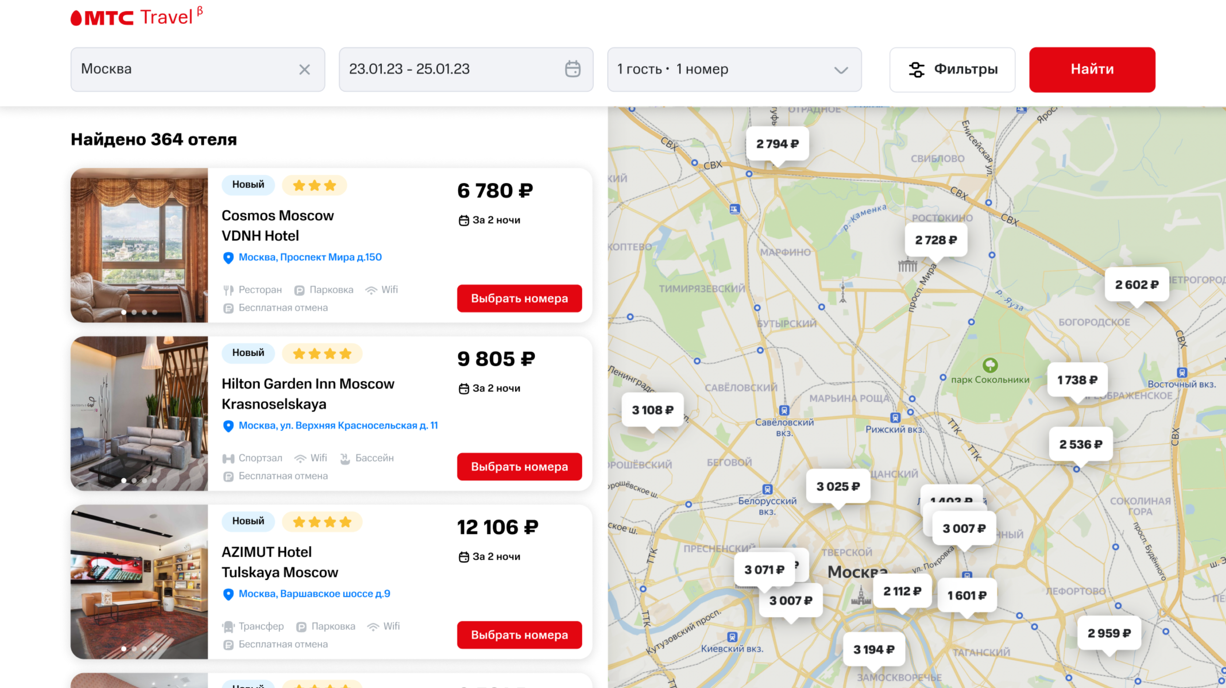Screen dimensions: 1226x688
Task: Click the Парковка amenity icon on Cosmos card
Action: [299, 290]
